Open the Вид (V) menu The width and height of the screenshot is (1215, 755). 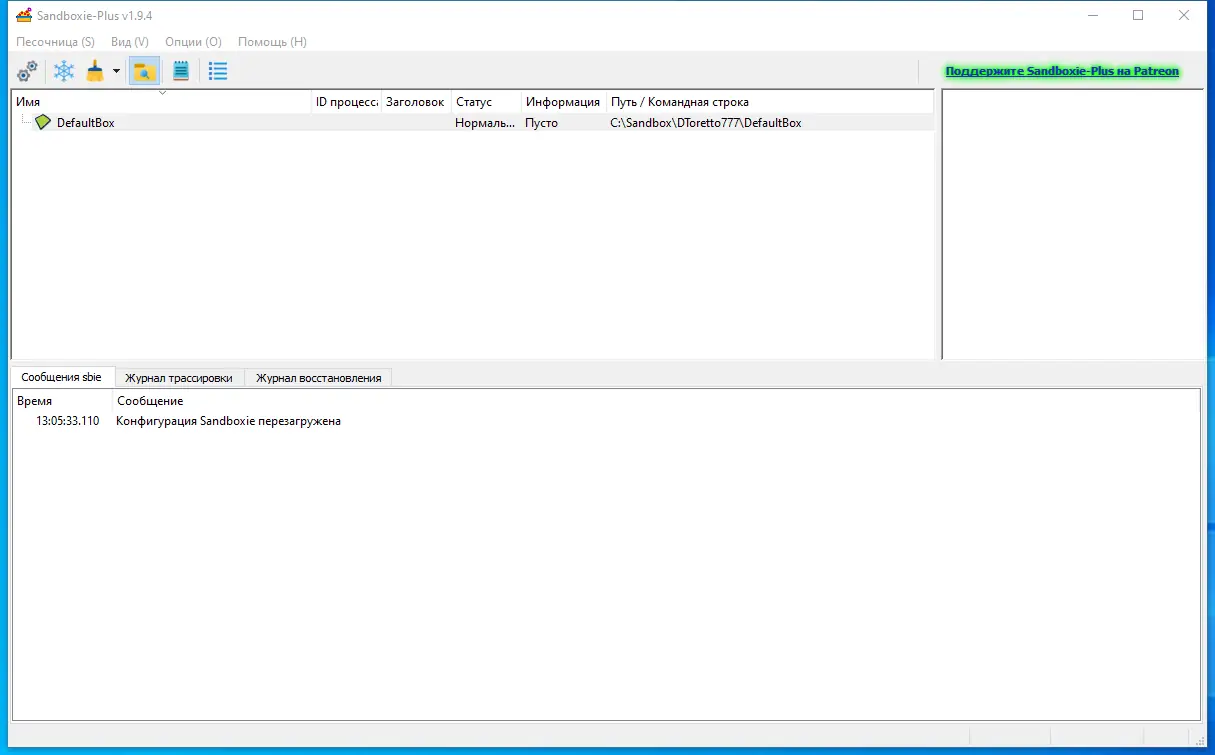point(130,42)
